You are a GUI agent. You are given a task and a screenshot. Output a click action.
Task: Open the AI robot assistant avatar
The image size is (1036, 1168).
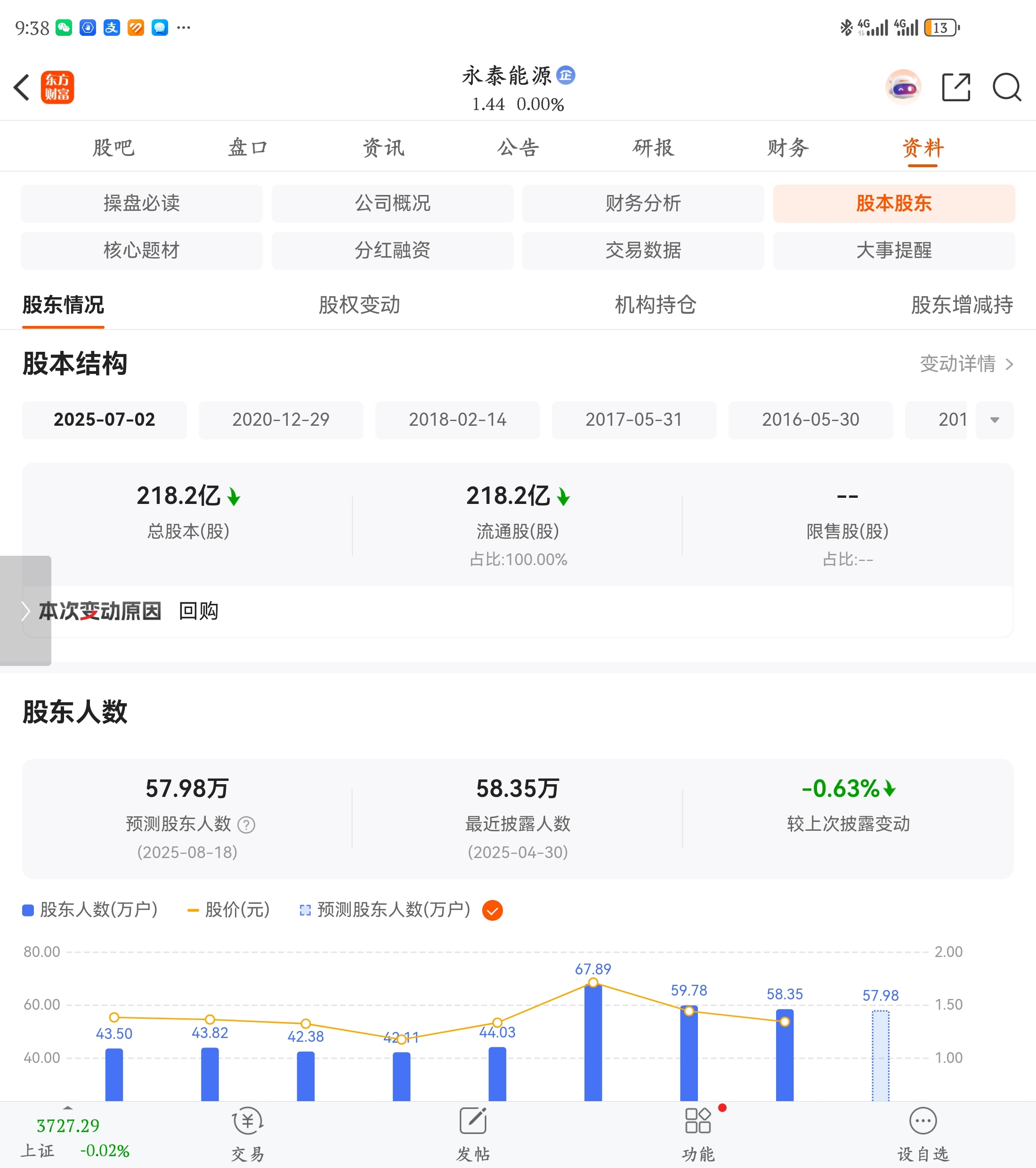point(903,88)
